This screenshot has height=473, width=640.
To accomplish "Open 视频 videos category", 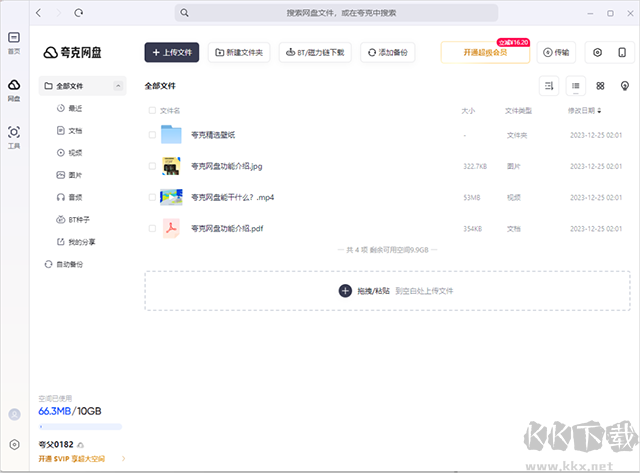I will 69,153.
